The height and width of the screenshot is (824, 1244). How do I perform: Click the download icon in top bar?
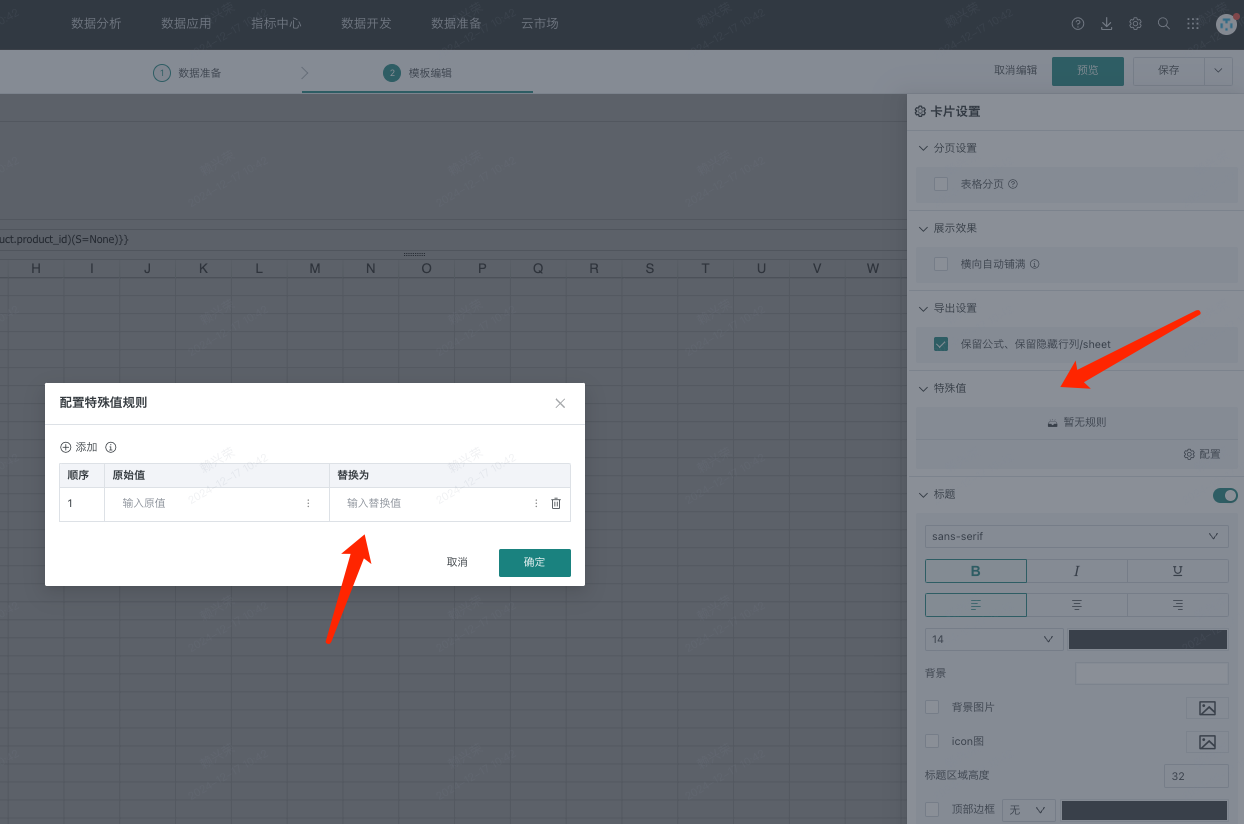tap(1106, 23)
